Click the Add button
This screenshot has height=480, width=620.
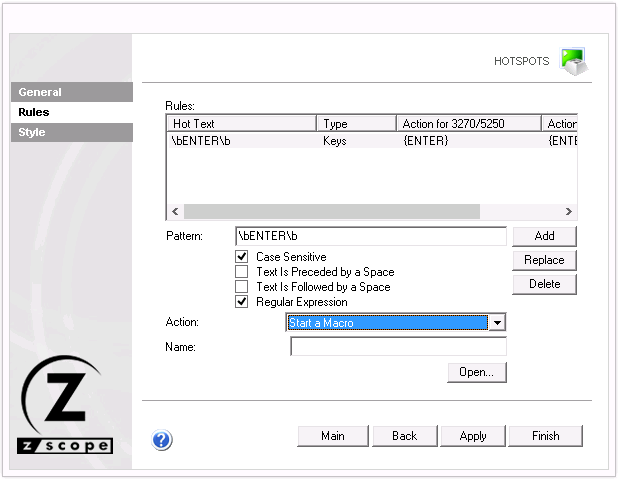[x=544, y=236]
